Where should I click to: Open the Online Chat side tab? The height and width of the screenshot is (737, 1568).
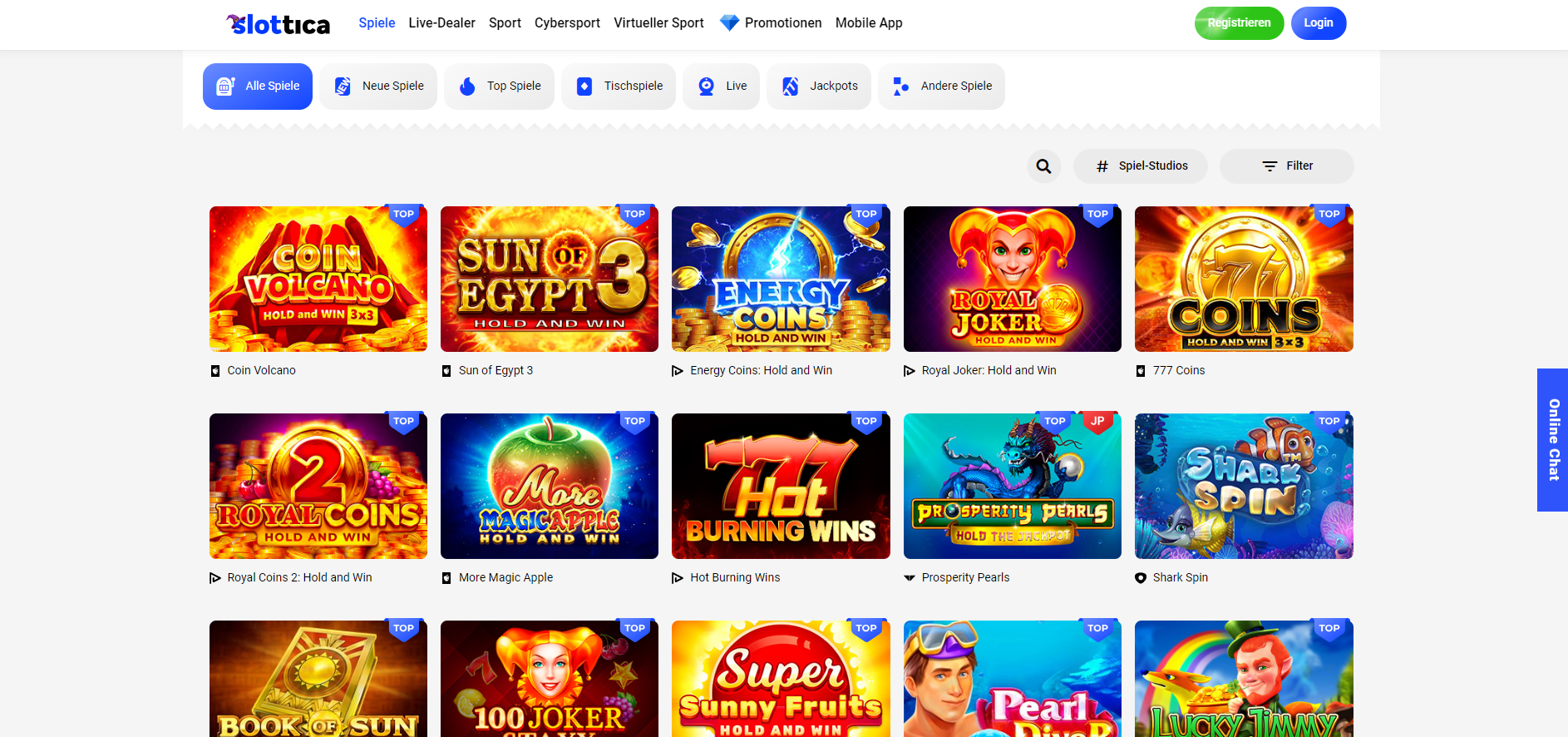point(1553,440)
